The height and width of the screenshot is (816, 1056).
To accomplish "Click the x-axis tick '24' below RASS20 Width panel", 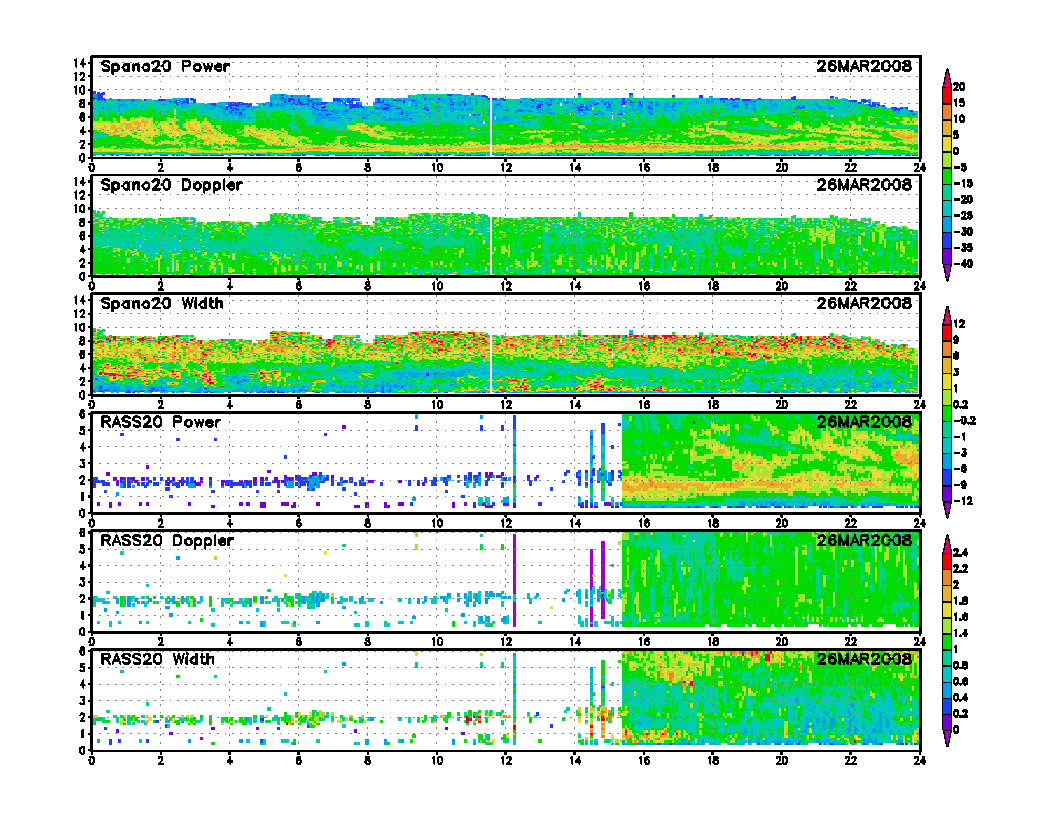I will 920,760.
